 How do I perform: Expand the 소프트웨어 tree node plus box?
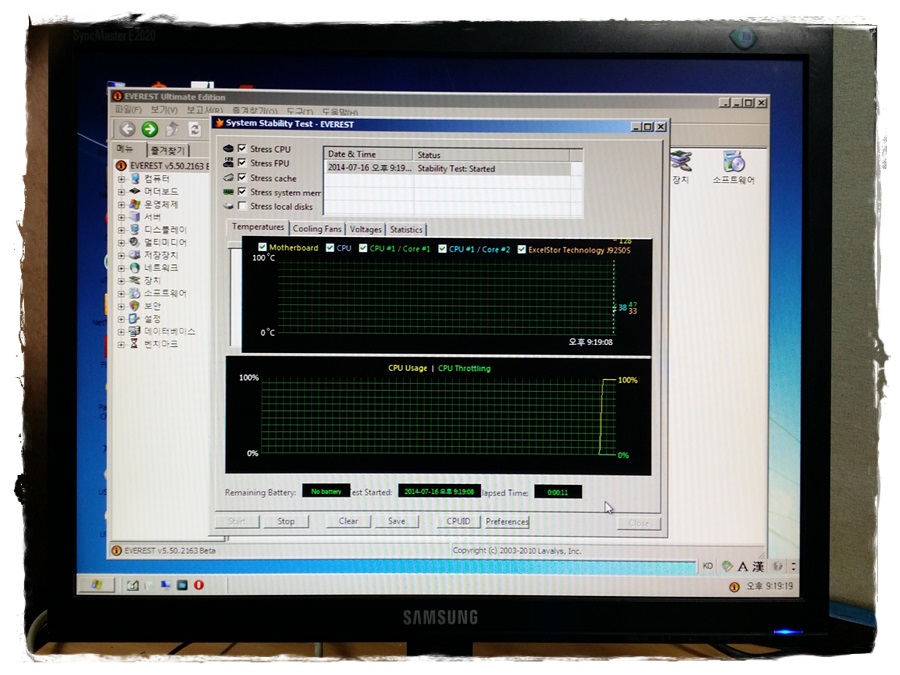pos(121,294)
